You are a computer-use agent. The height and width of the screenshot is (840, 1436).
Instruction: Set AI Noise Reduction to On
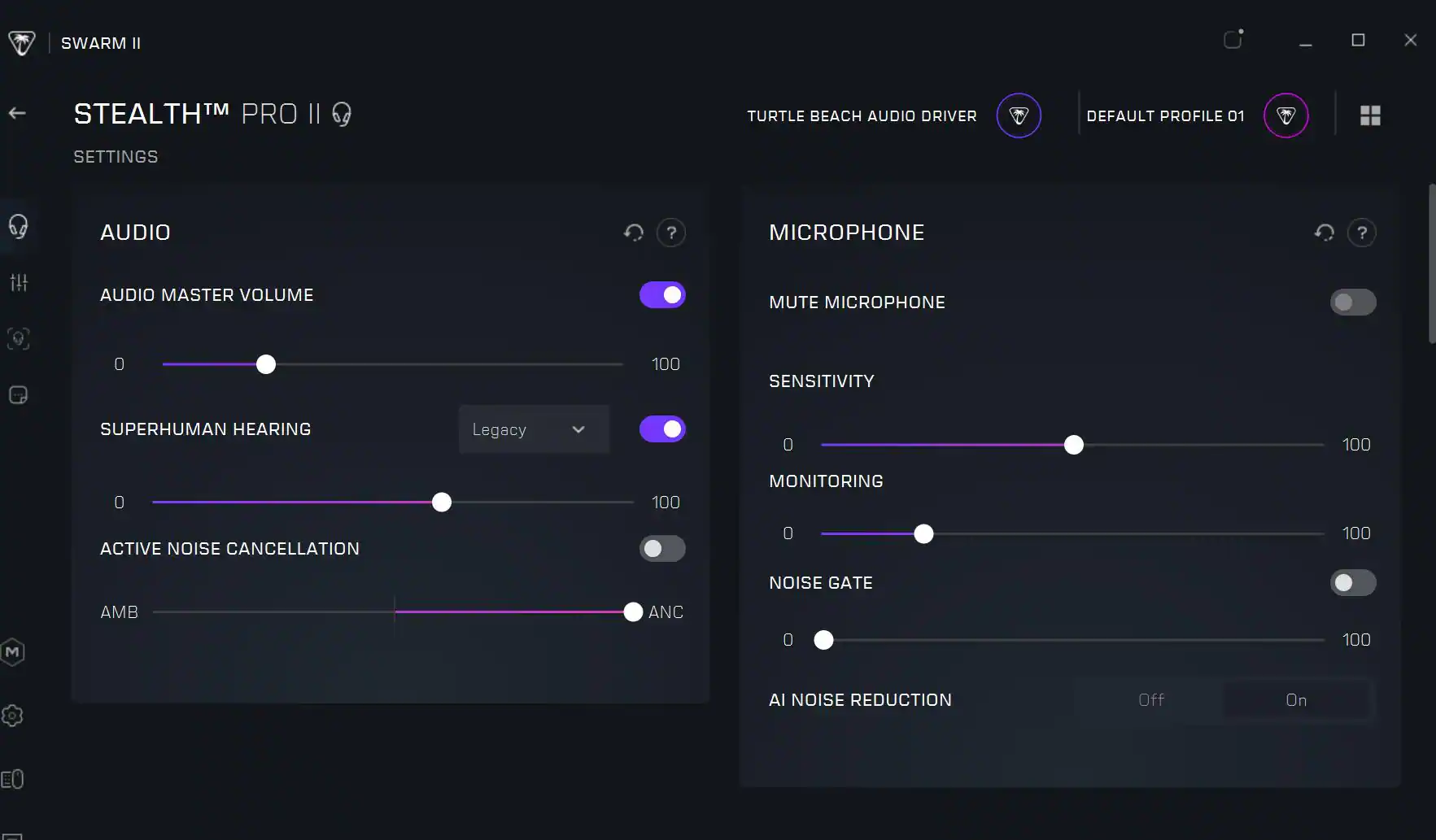pos(1296,700)
